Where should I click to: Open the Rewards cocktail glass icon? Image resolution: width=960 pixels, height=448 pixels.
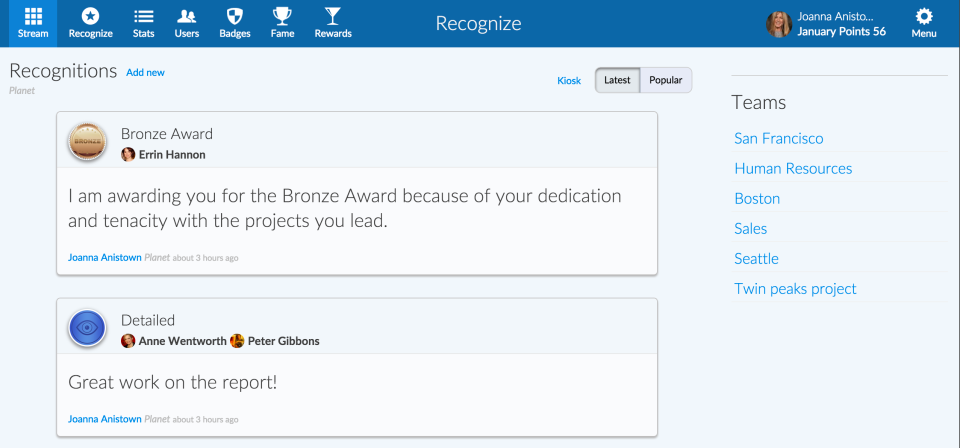coord(333,17)
